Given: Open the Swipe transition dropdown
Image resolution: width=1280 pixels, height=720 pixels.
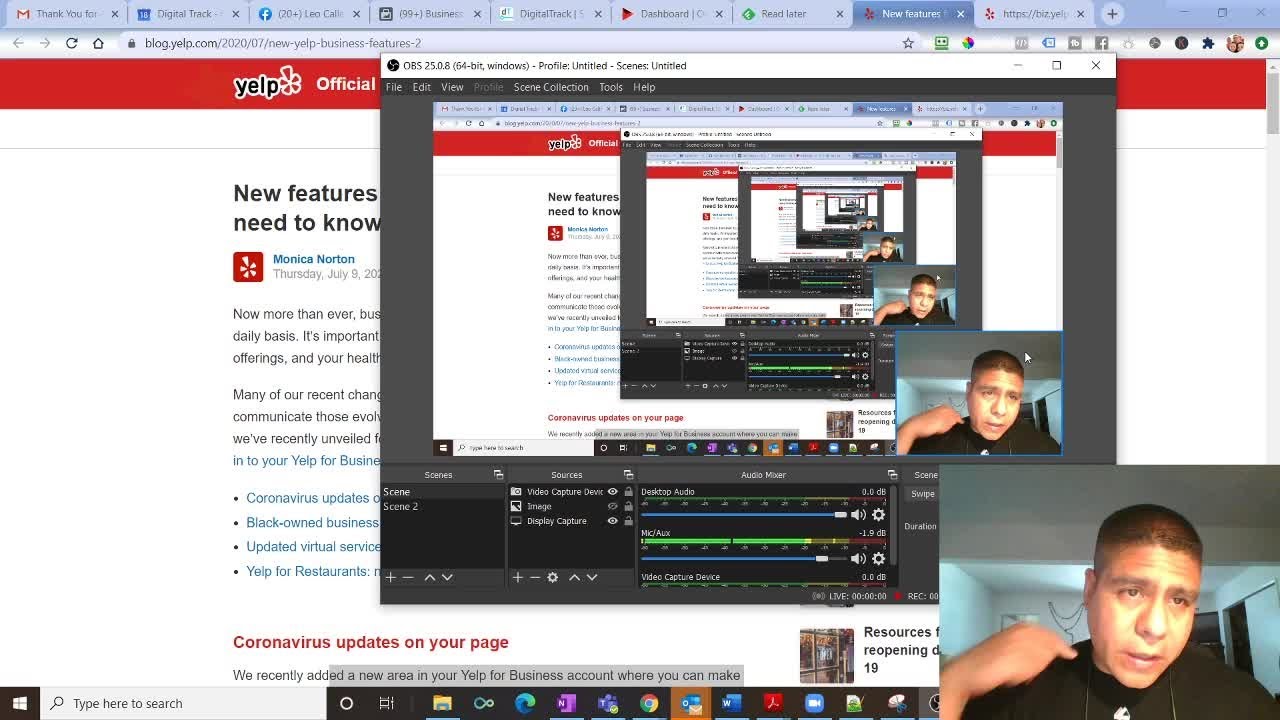Looking at the screenshot, I should 922,494.
